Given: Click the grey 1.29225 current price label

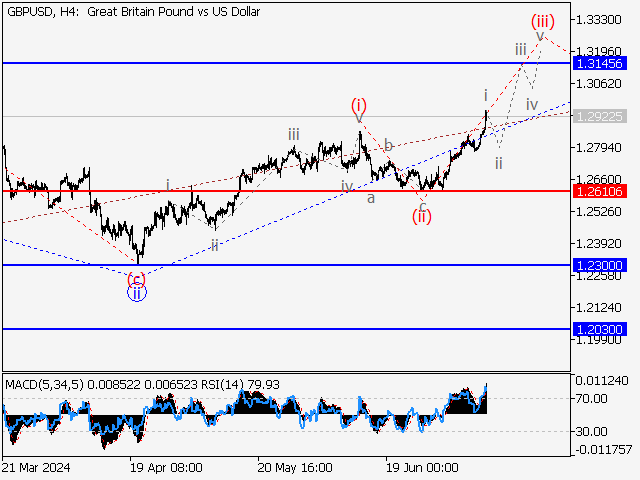Looking at the screenshot, I should click(600, 116).
